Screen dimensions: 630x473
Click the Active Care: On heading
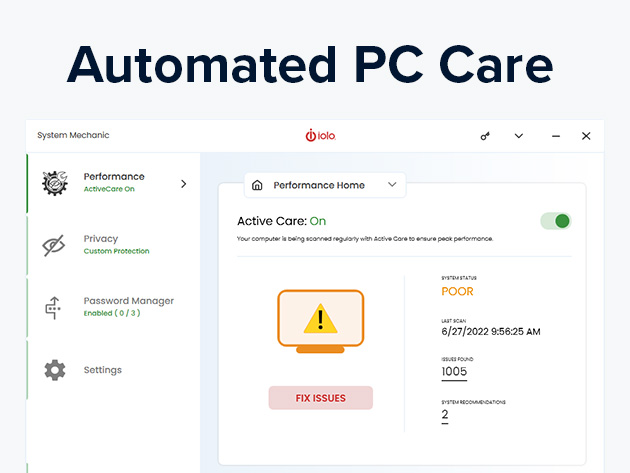click(281, 221)
